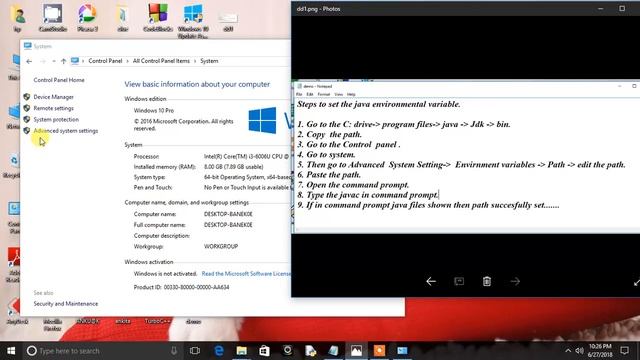Open clock showing 10:26 PM
This screenshot has height=360, width=640.
[x=600, y=351]
